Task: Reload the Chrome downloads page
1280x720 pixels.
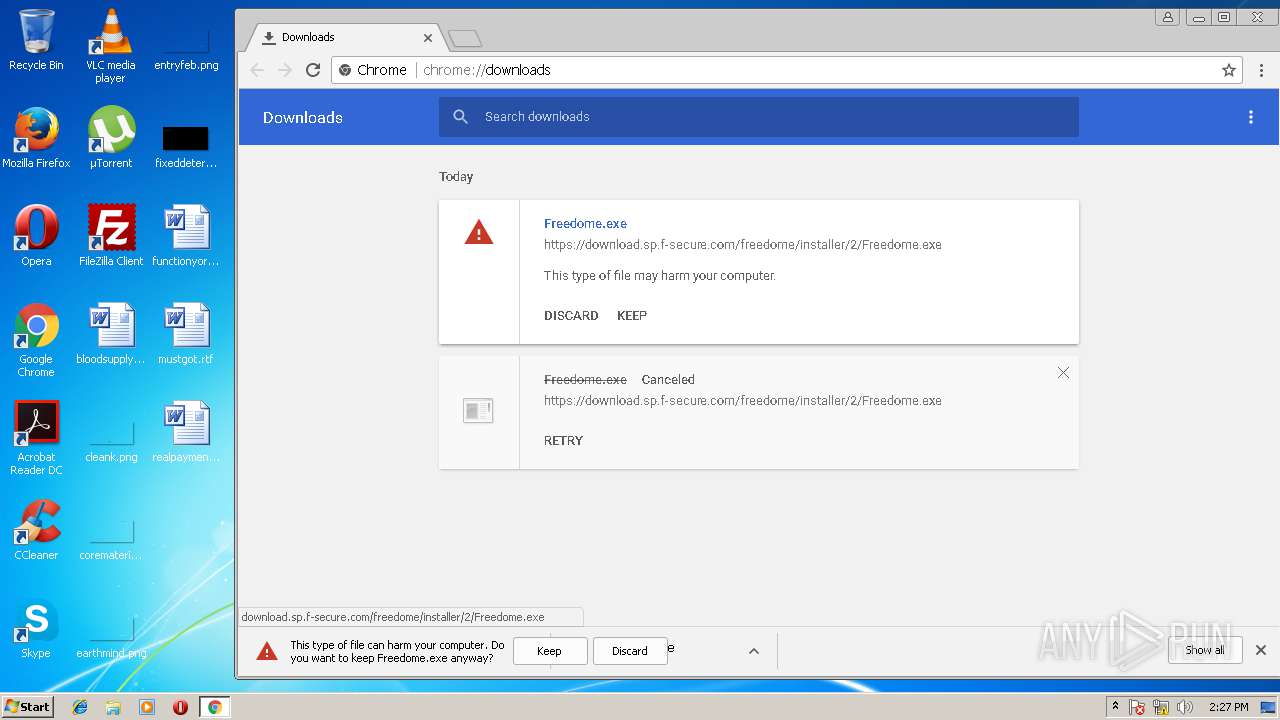Action: 313,70
